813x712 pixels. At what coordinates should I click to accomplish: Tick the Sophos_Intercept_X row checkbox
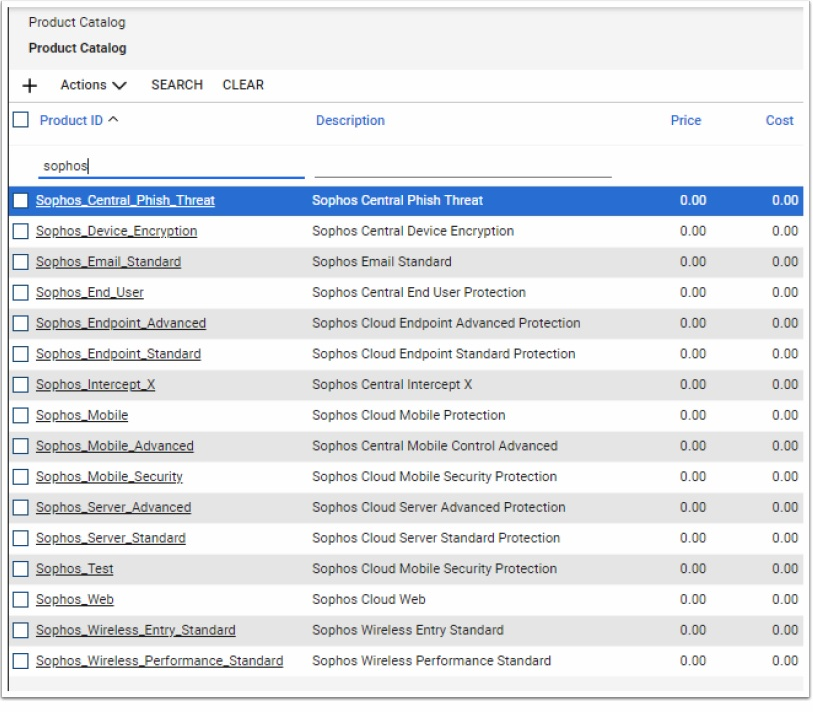[x=21, y=385]
